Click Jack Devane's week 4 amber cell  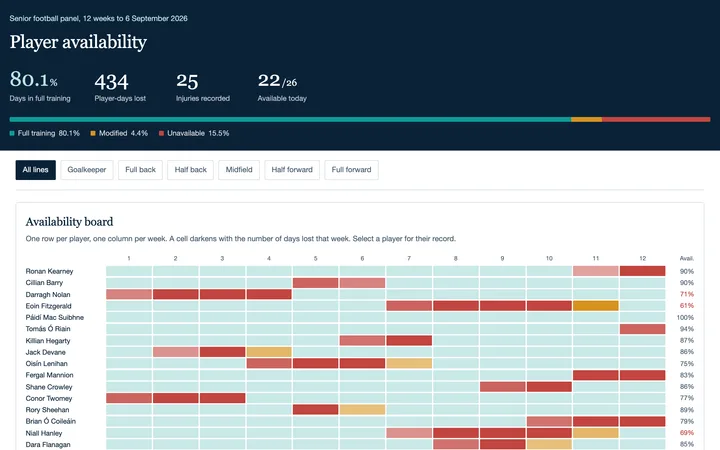point(269,352)
